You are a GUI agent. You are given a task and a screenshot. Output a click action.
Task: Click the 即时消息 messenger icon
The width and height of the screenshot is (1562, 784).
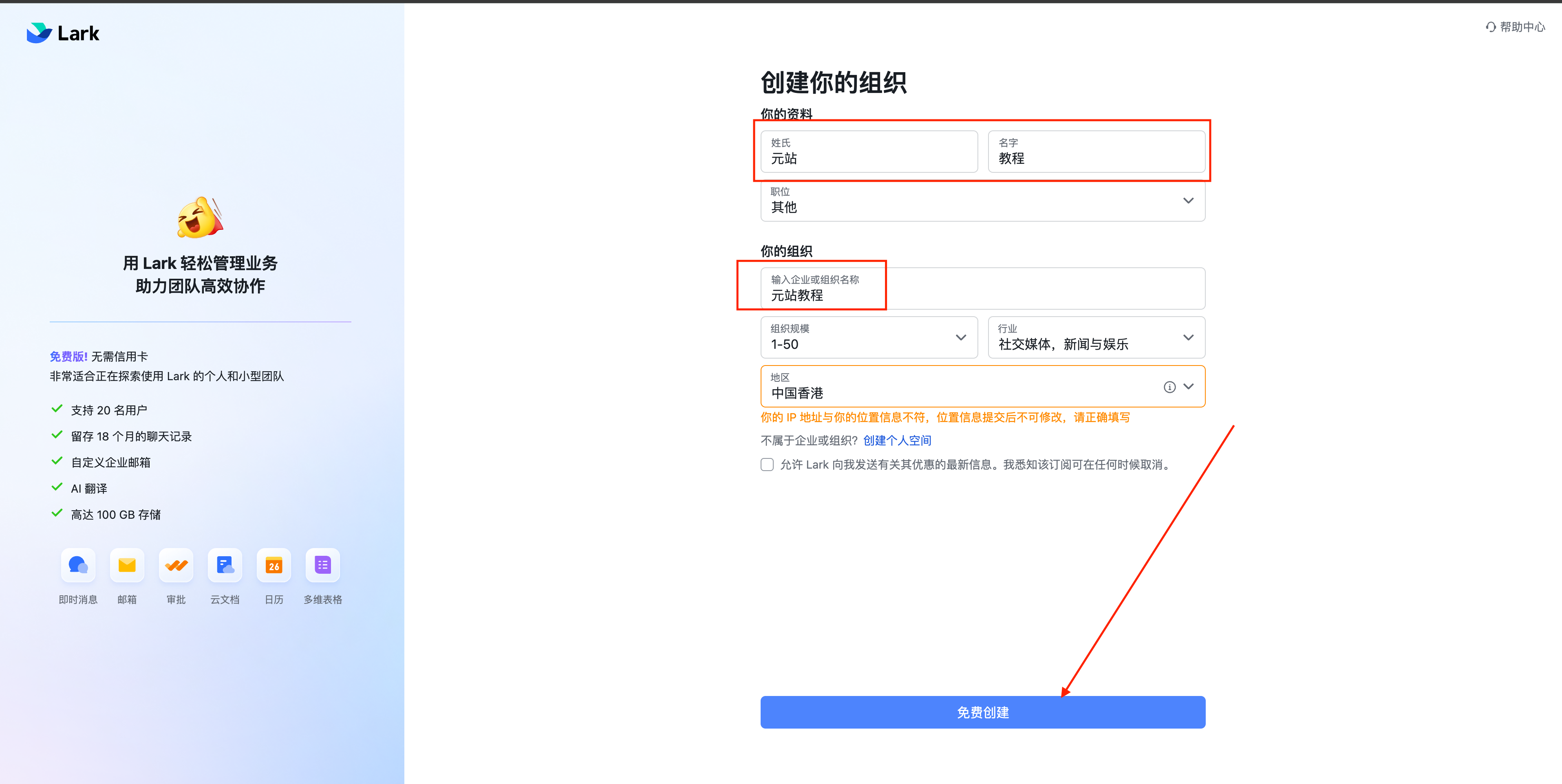78,565
